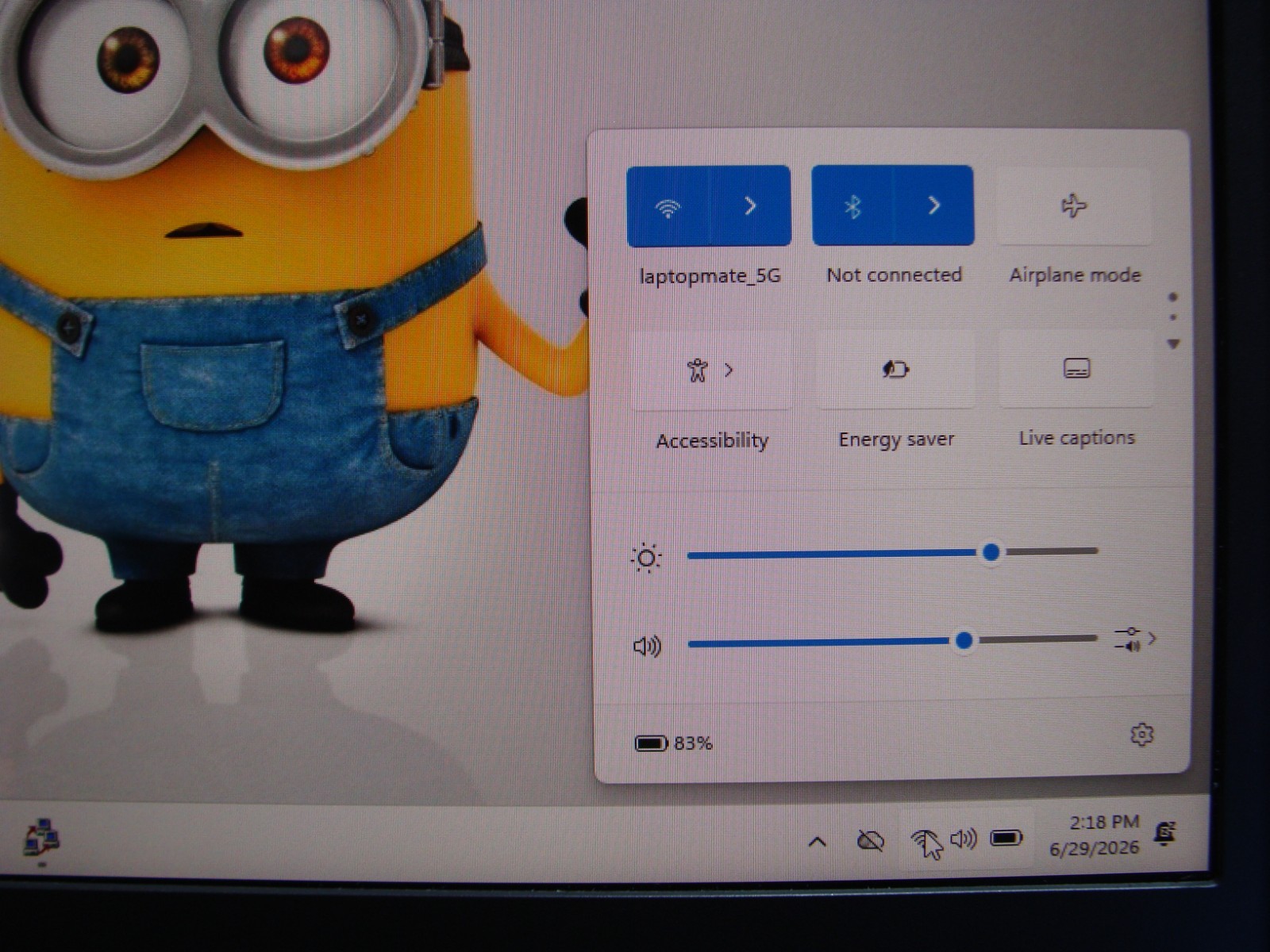1270x952 pixels.
Task: Click the volume slider handle
Action: 964,640
